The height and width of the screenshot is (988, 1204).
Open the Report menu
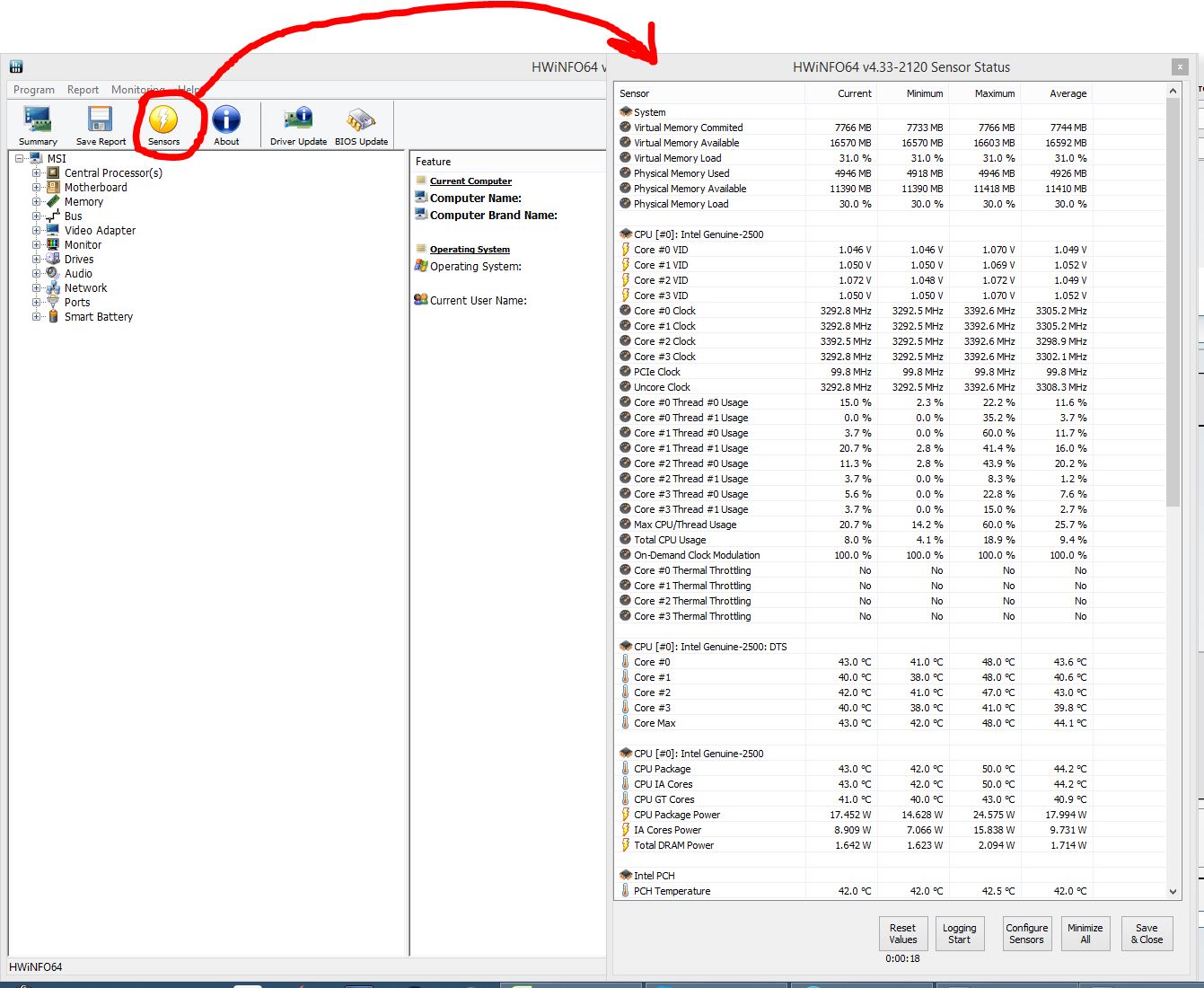(x=83, y=90)
